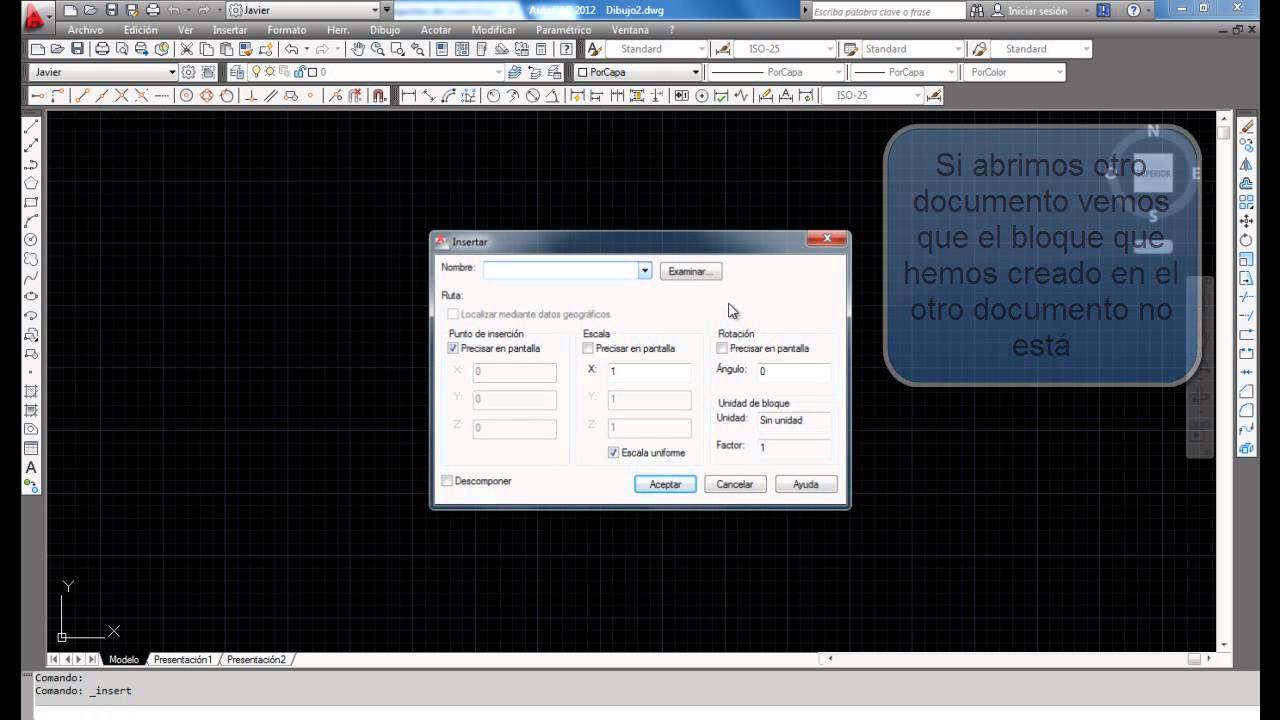
Task: Select the Line tool in draw toolbar
Action: (31, 126)
